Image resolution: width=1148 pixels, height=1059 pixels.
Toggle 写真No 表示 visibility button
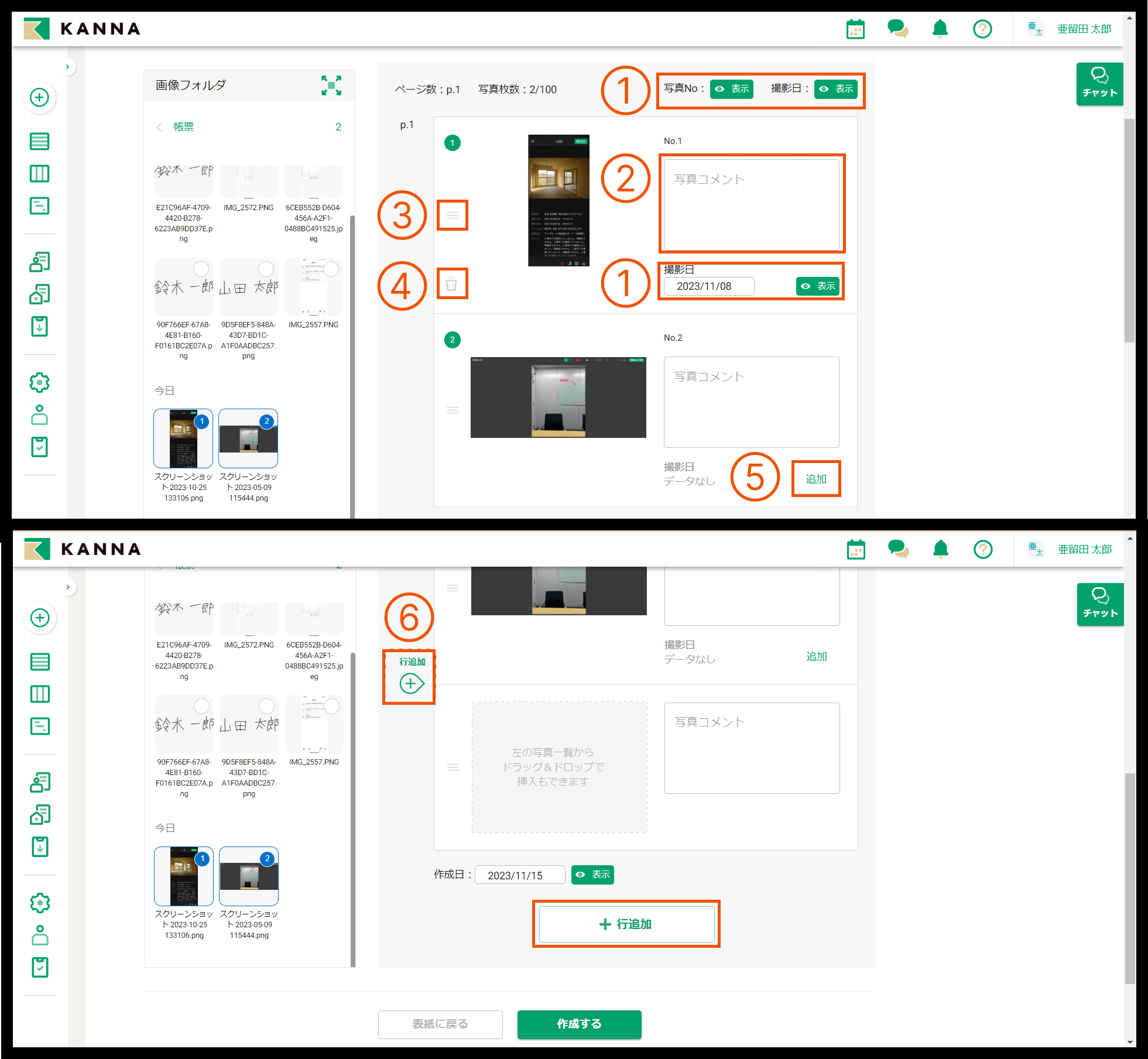click(x=732, y=89)
